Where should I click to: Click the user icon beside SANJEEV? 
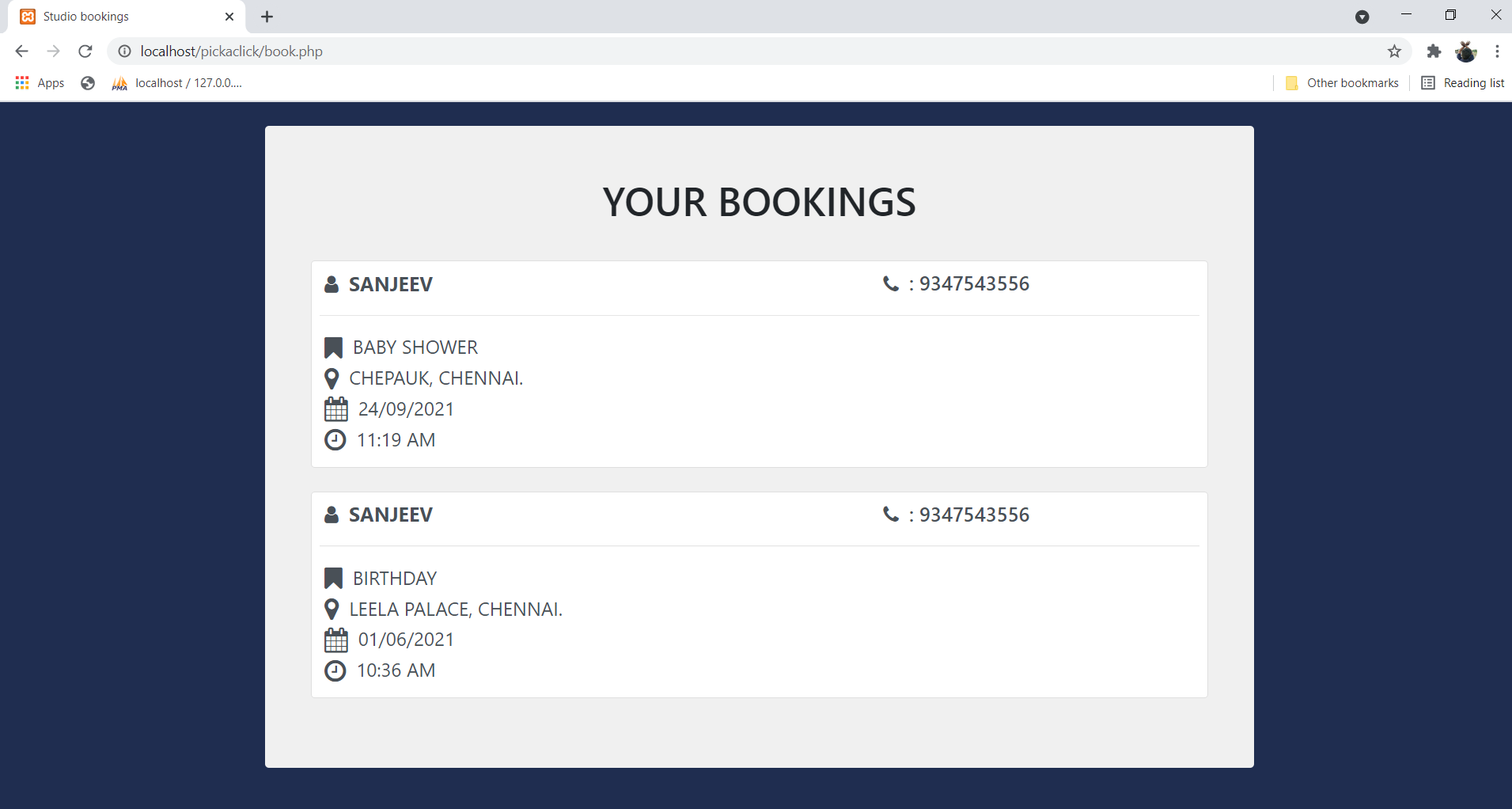(x=332, y=283)
